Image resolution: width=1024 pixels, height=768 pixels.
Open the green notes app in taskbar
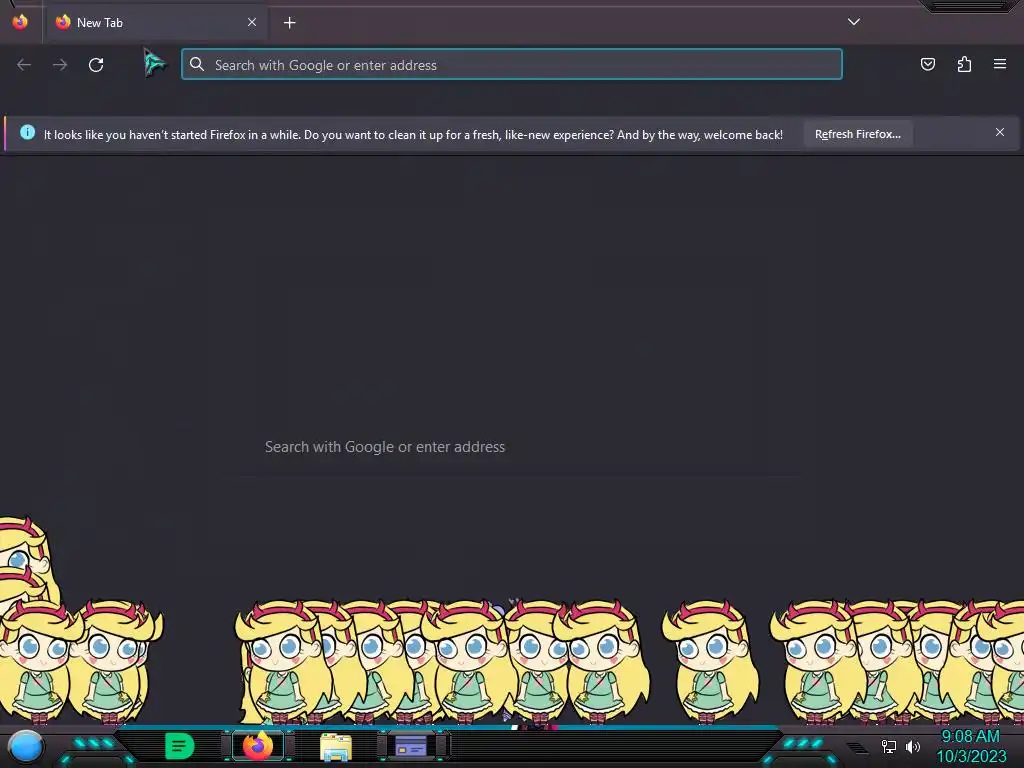click(180, 746)
